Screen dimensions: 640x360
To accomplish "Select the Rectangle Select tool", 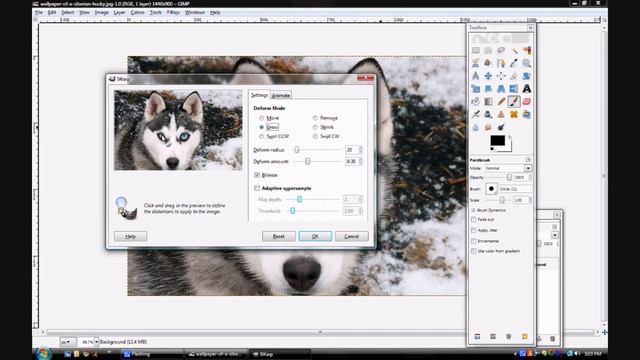I will 476,51.
